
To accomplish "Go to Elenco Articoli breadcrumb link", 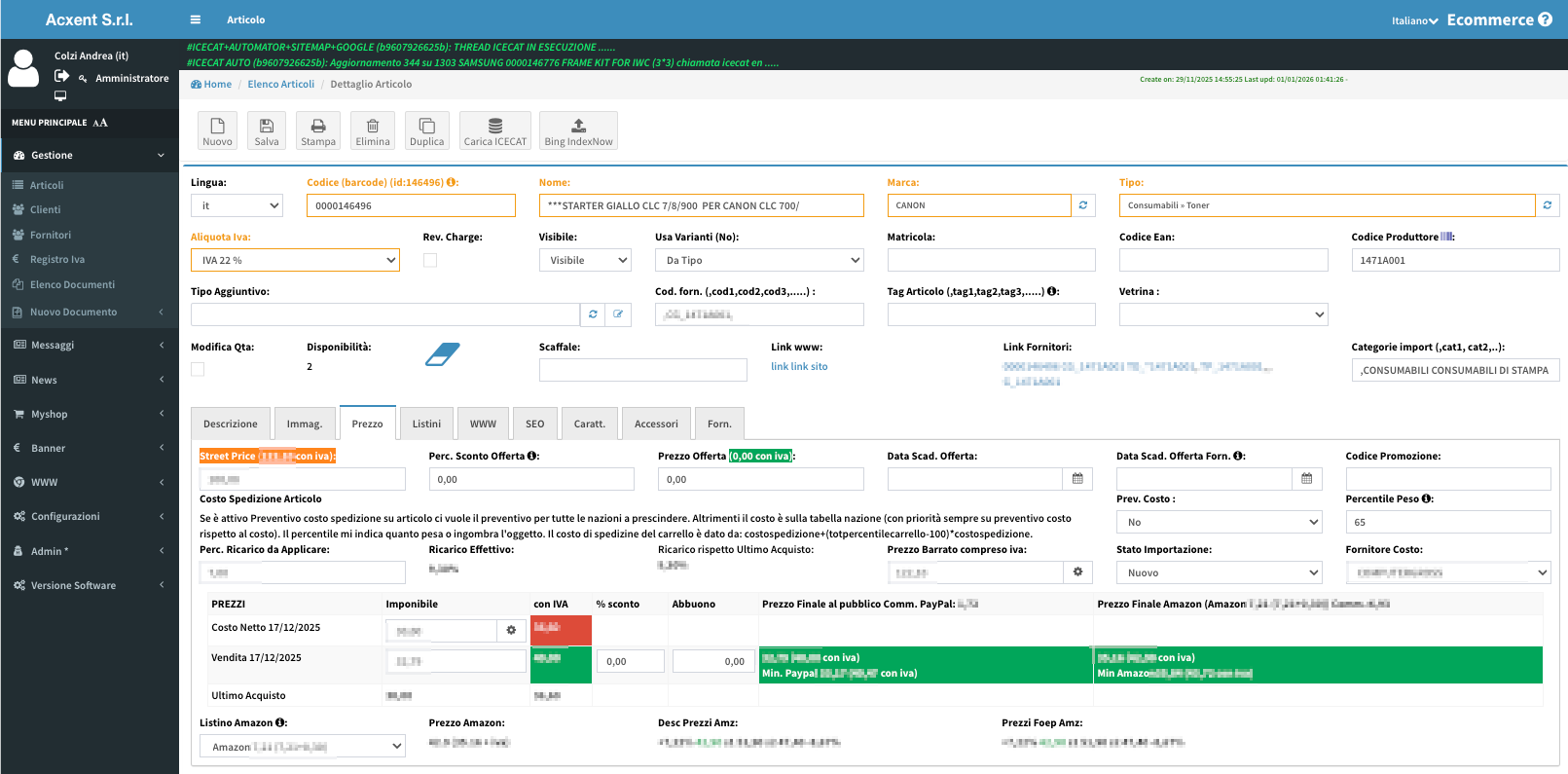I will pyautogui.click(x=280, y=84).
